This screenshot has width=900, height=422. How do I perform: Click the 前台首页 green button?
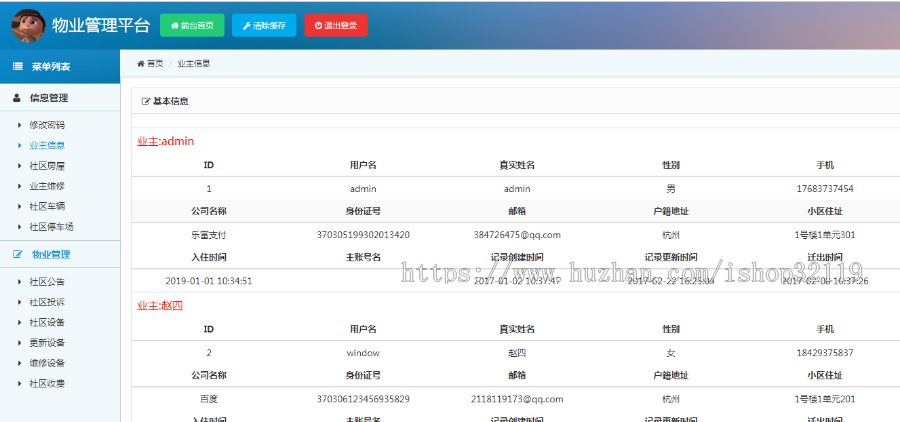(x=192, y=25)
